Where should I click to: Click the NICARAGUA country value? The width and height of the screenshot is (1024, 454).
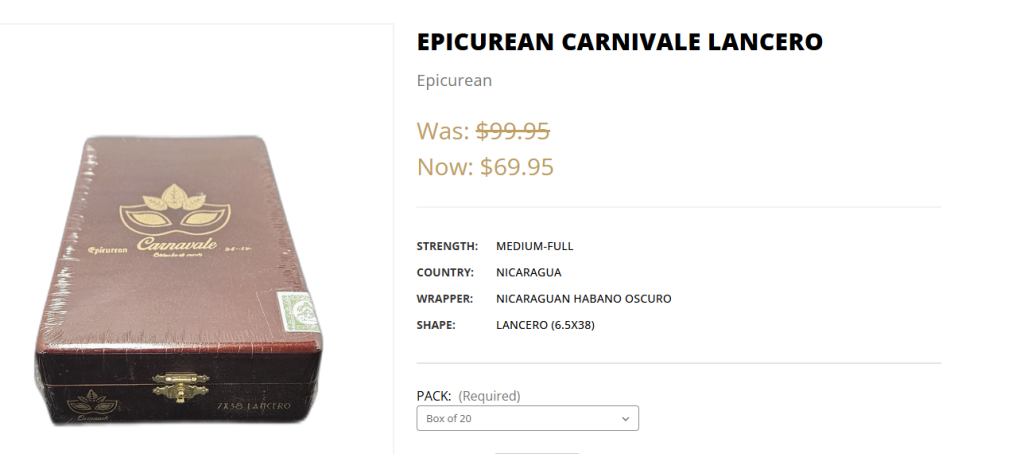pos(528,272)
